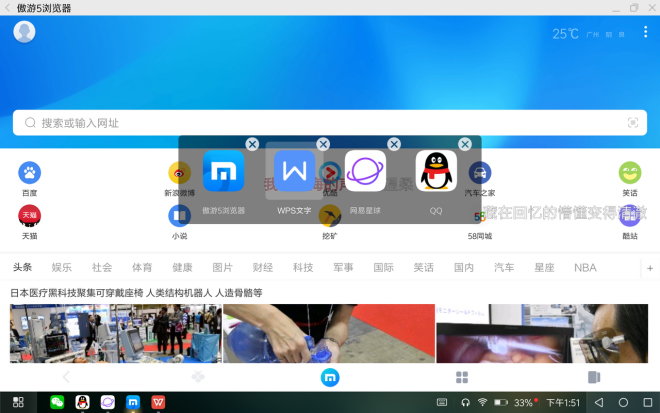This screenshot has height=413, width=660.
Task: Close QQ from the app switcher
Action: [465, 144]
